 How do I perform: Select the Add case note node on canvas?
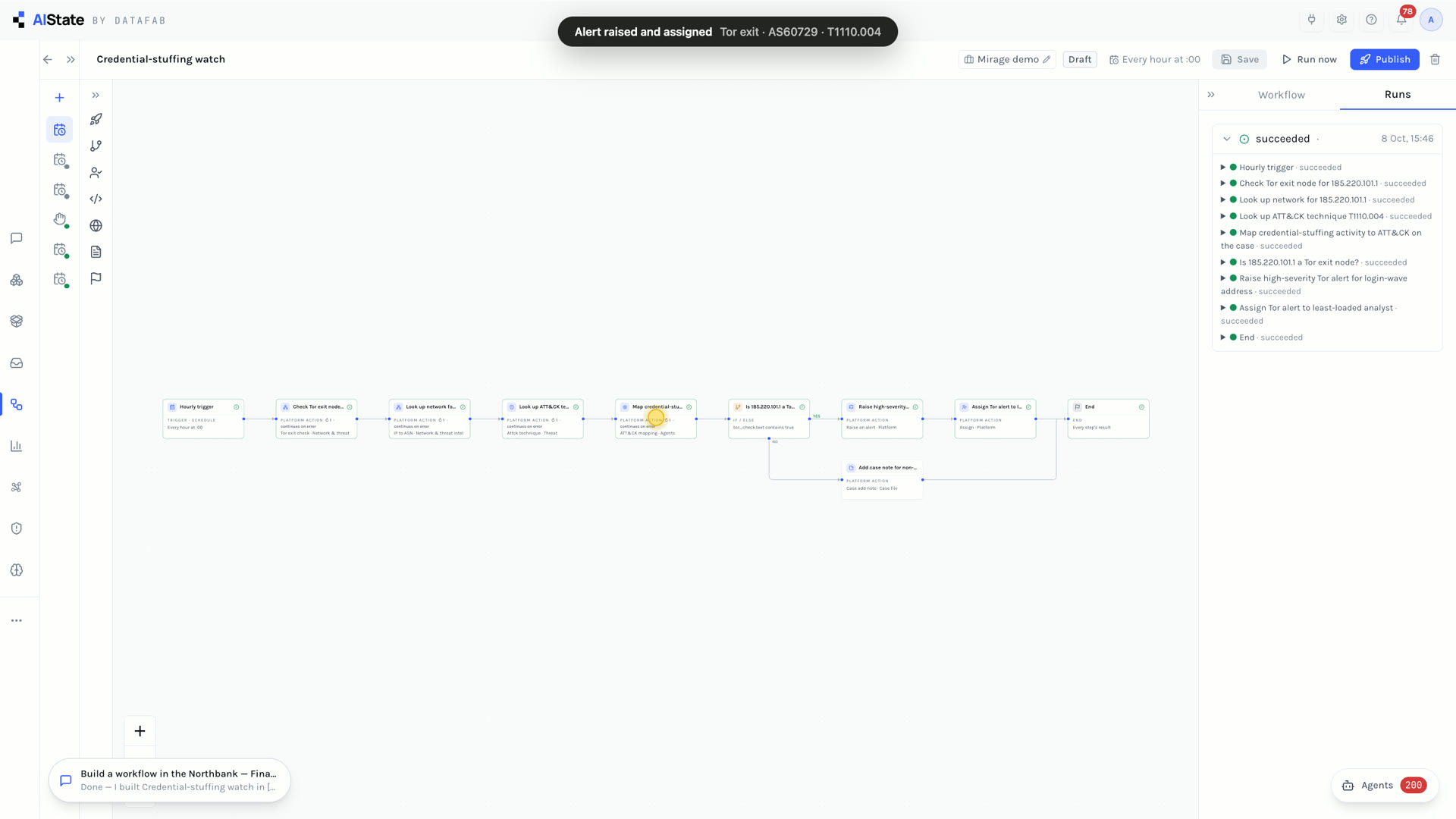click(x=882, y=479)
